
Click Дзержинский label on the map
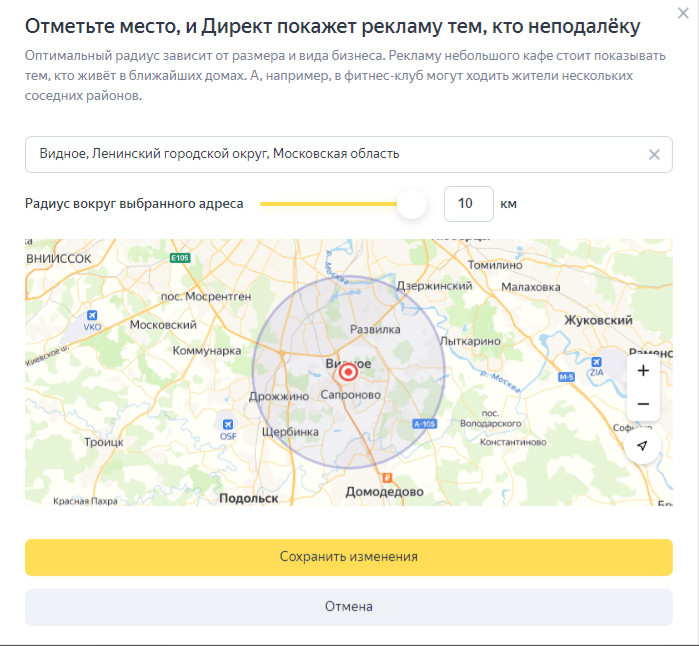point(434,286)
